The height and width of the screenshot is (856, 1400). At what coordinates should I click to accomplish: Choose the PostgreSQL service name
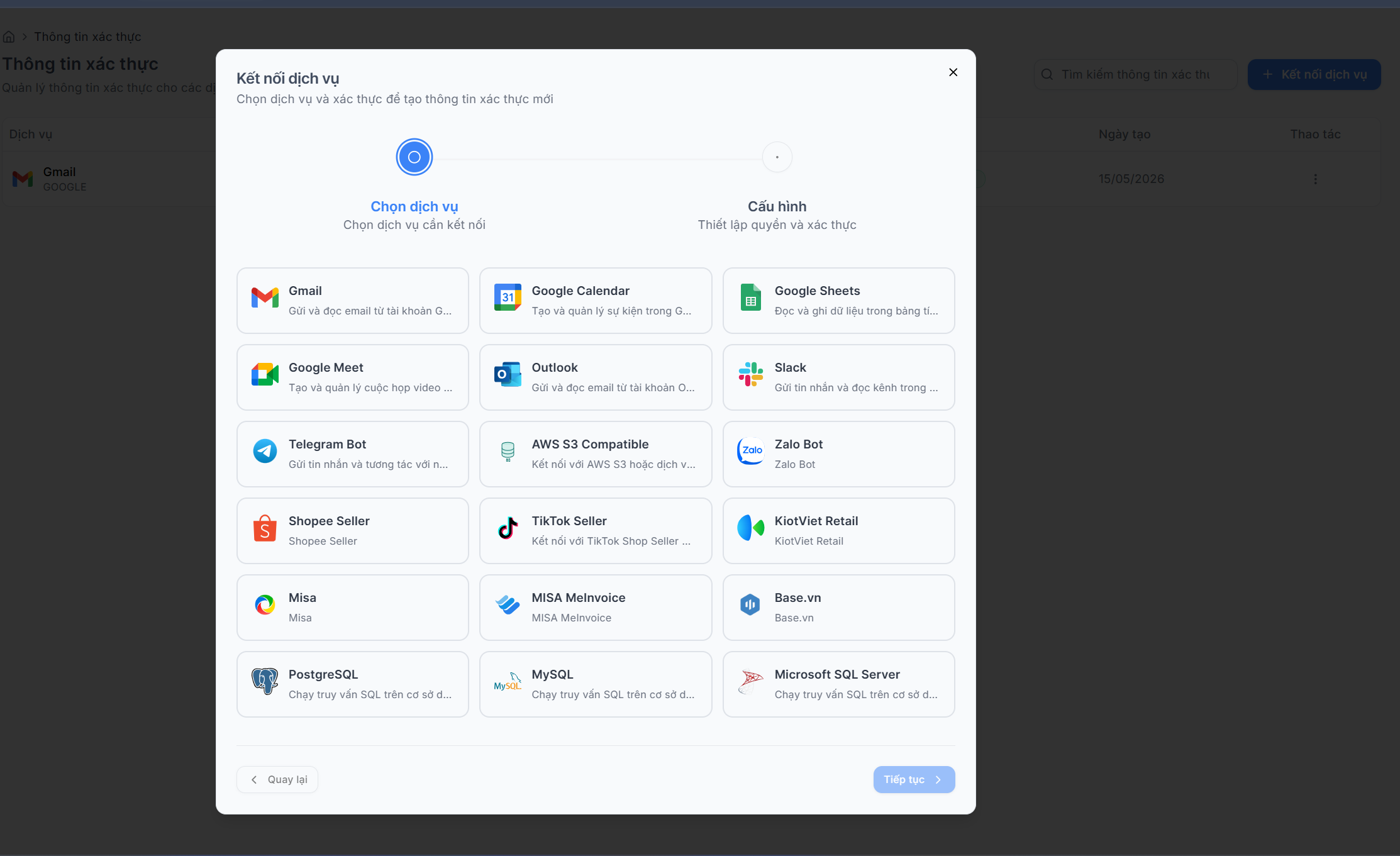coord(323,674)
